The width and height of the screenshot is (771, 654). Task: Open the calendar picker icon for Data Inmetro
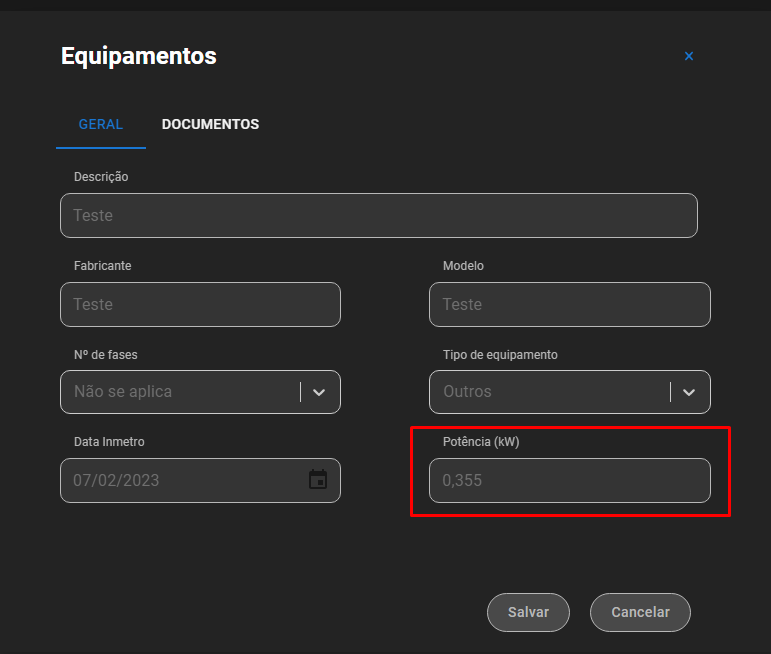click(318, 479)
